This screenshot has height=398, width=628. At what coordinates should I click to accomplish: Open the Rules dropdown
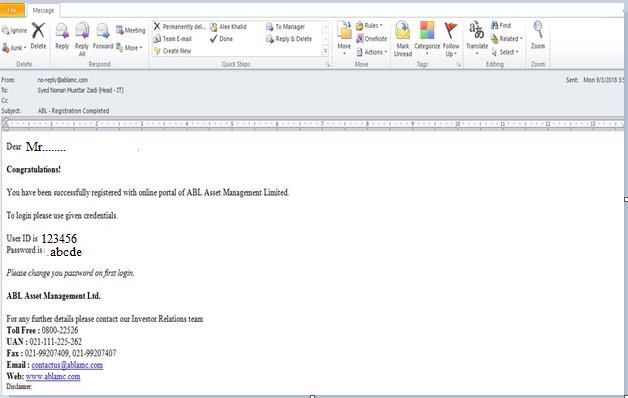click(x=369, y=26)
